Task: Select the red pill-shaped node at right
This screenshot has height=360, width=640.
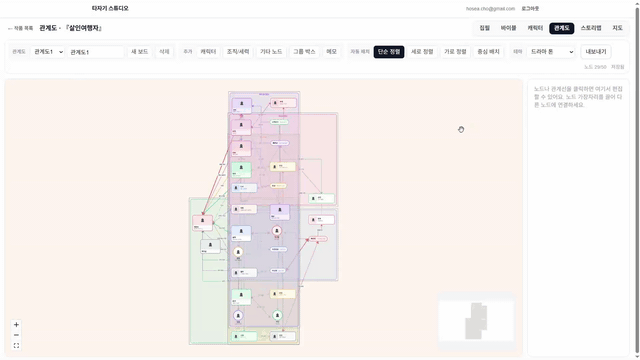Action: [x=318, y=239]
